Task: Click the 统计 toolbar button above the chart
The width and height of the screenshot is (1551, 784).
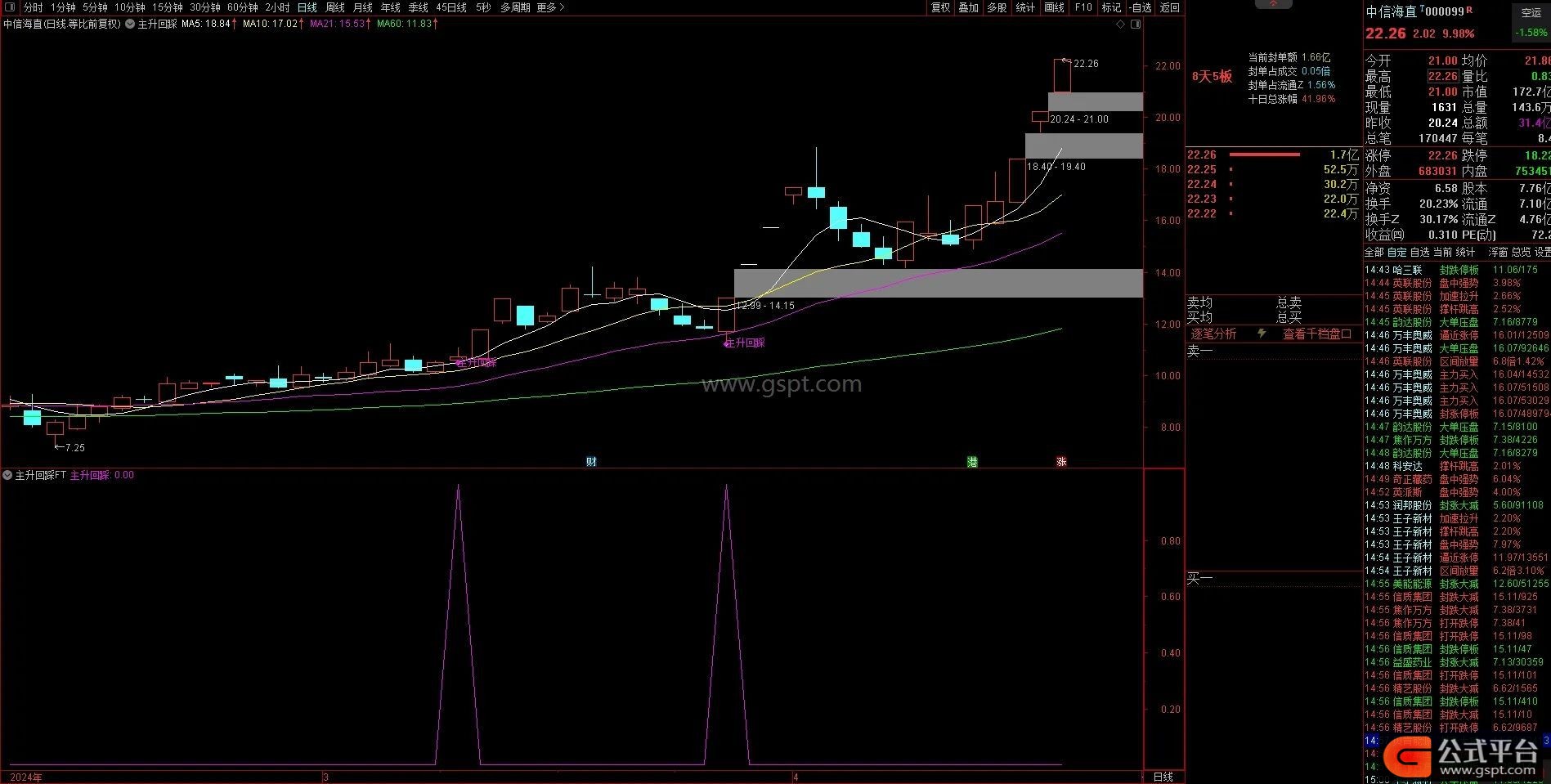Action: coord(1025,7)
